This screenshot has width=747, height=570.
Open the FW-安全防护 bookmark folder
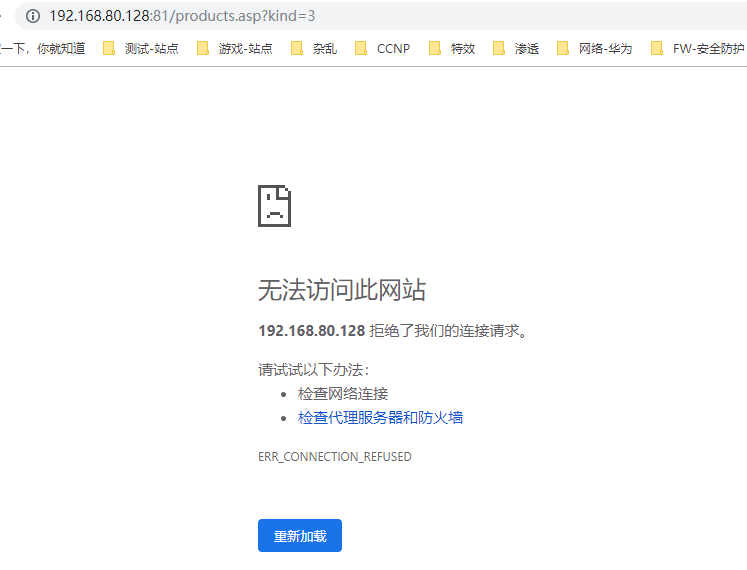(x=697, y=49)
